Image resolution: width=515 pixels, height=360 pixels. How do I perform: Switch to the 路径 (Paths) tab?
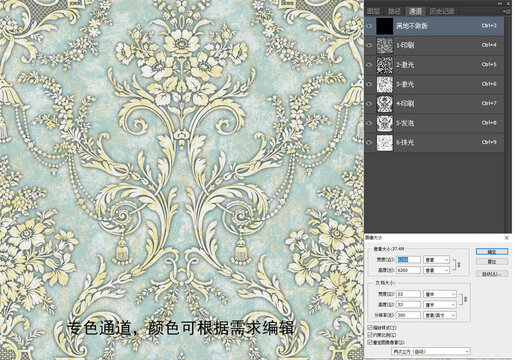(x=394, y=12)
